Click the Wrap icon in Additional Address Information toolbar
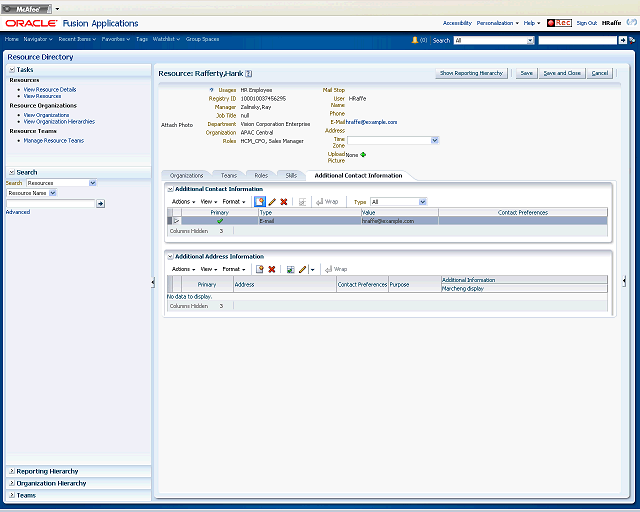The width and height of the screenshot is (640, 512). [x=336, y=269]
